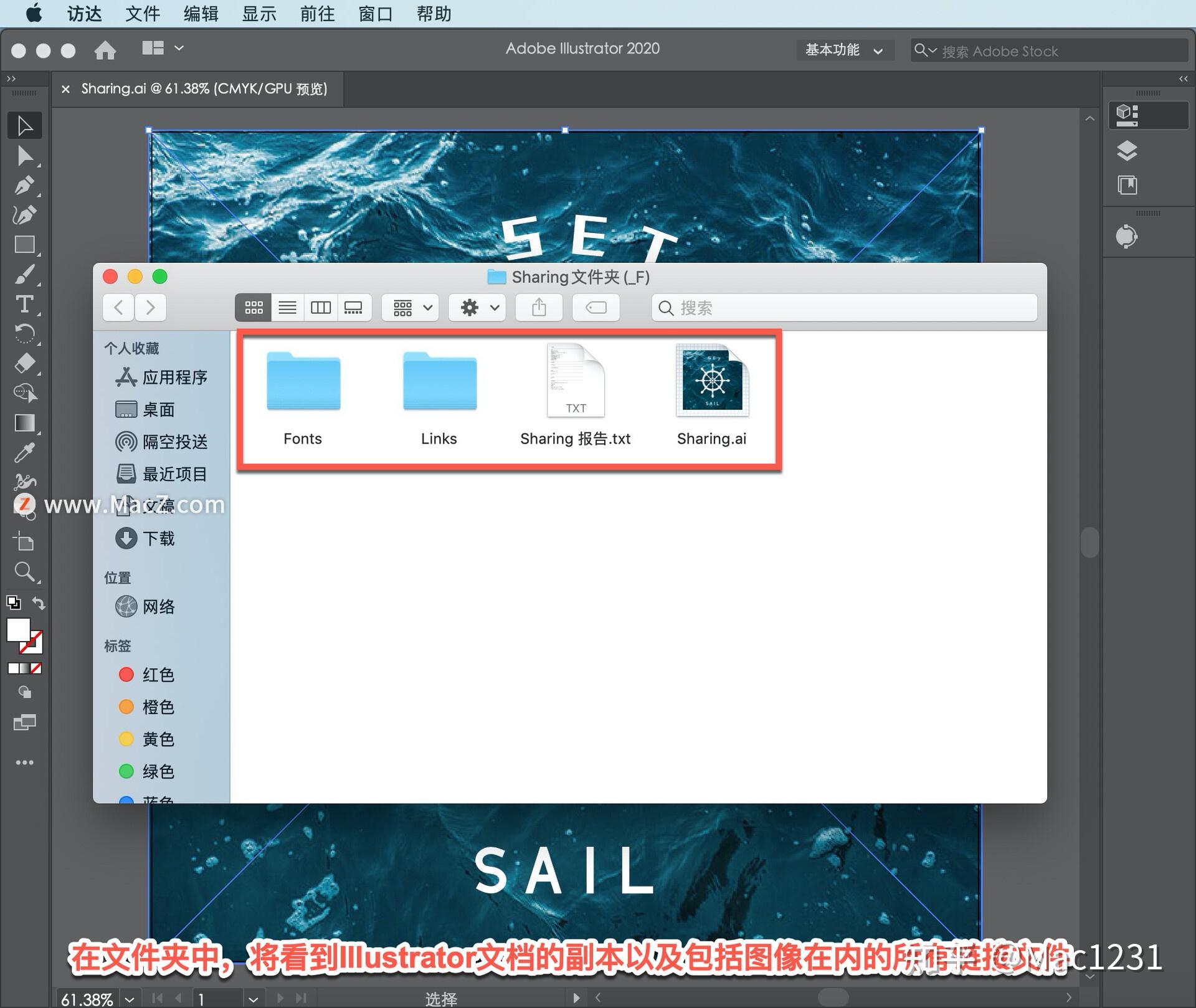Open the Finder gear action dropdown
Viewport: 1196px width, 1008px height.
tap(478, 308)
